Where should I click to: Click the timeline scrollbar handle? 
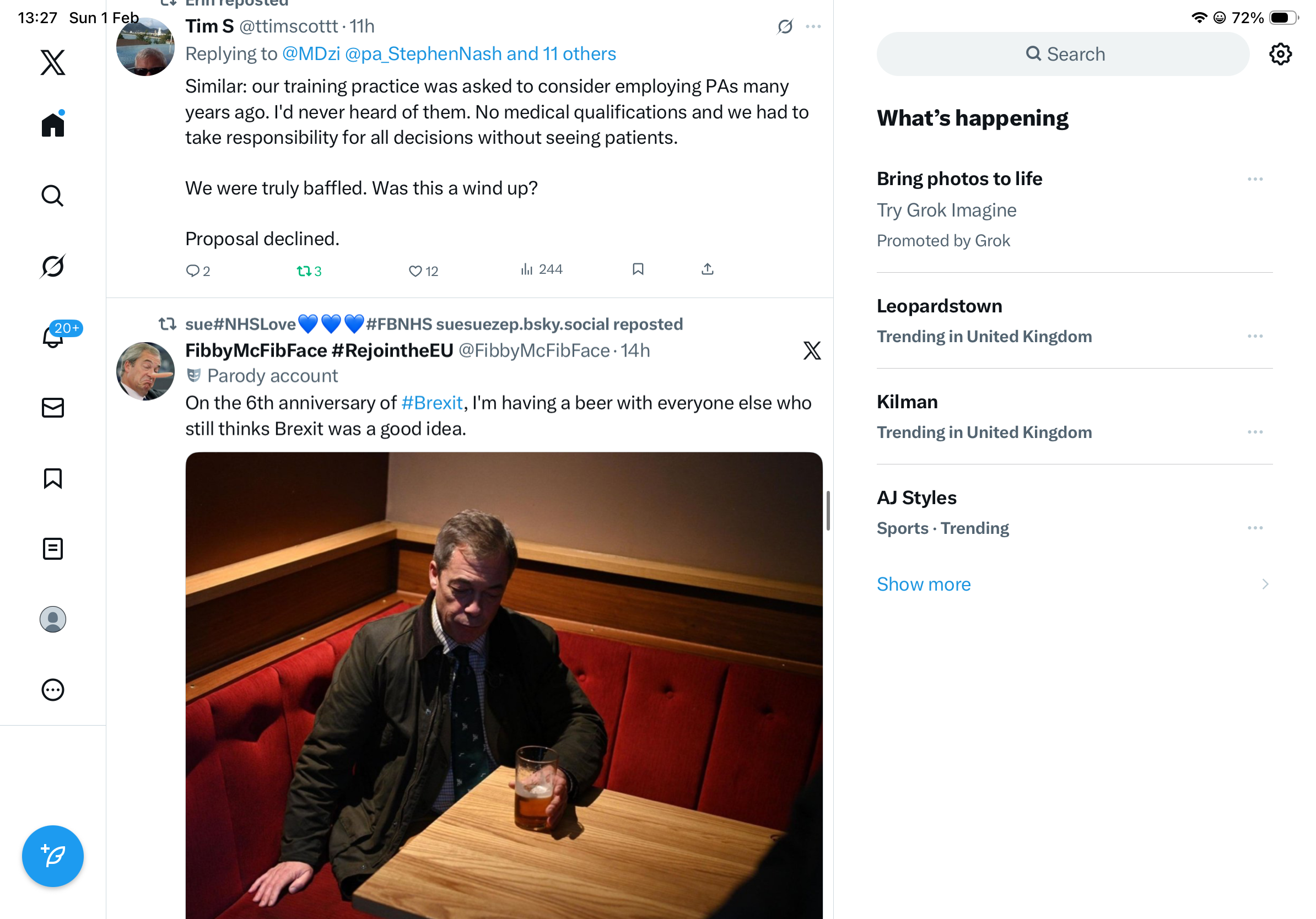coord(828,511)
